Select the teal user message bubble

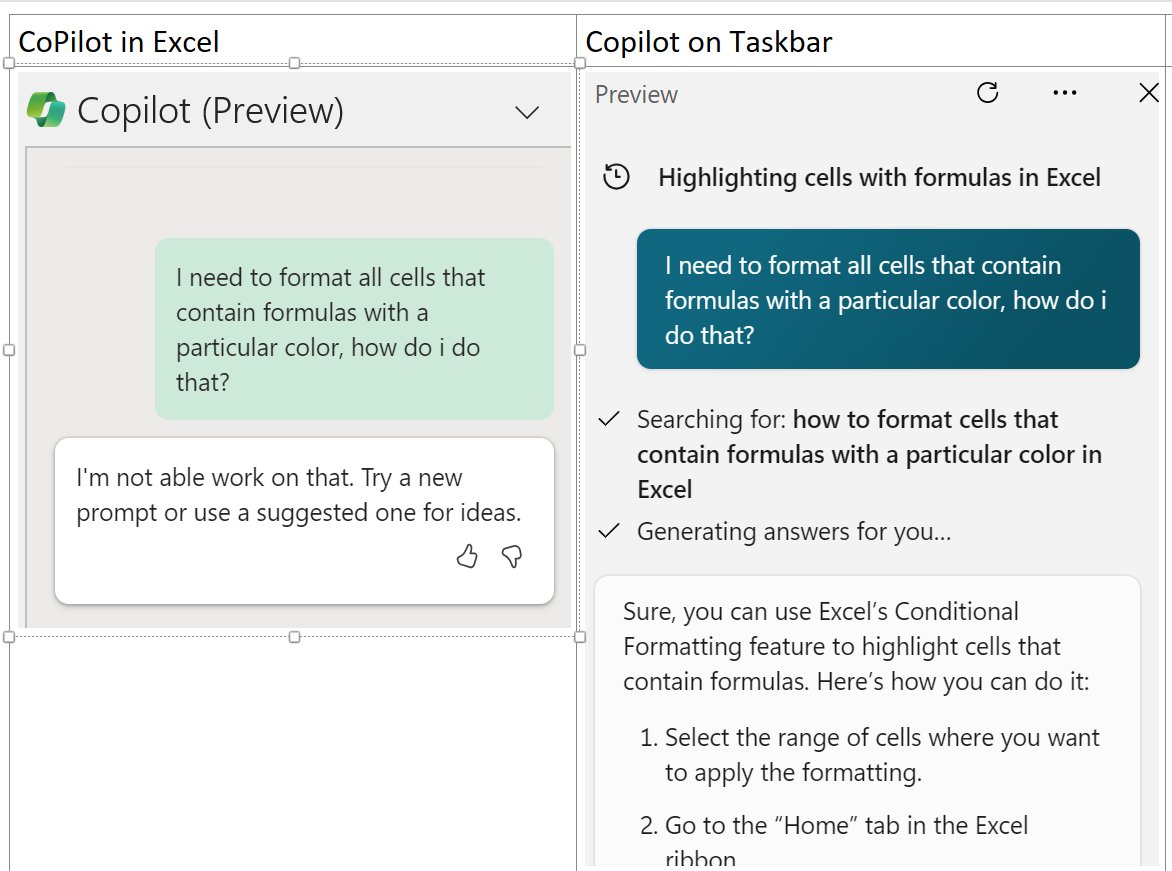[x=888, y=300]
